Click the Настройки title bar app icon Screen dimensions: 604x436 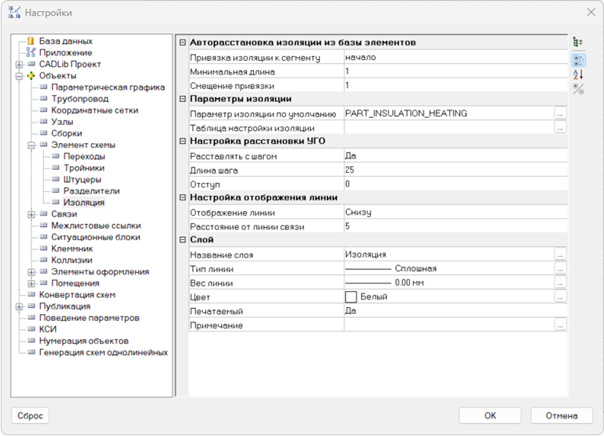coord(14,12)
